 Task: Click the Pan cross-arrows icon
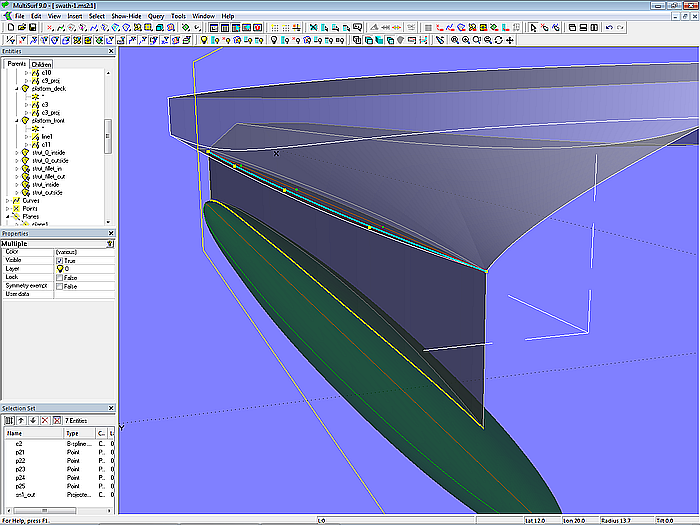pyautogui.click(x=511, y=41)
